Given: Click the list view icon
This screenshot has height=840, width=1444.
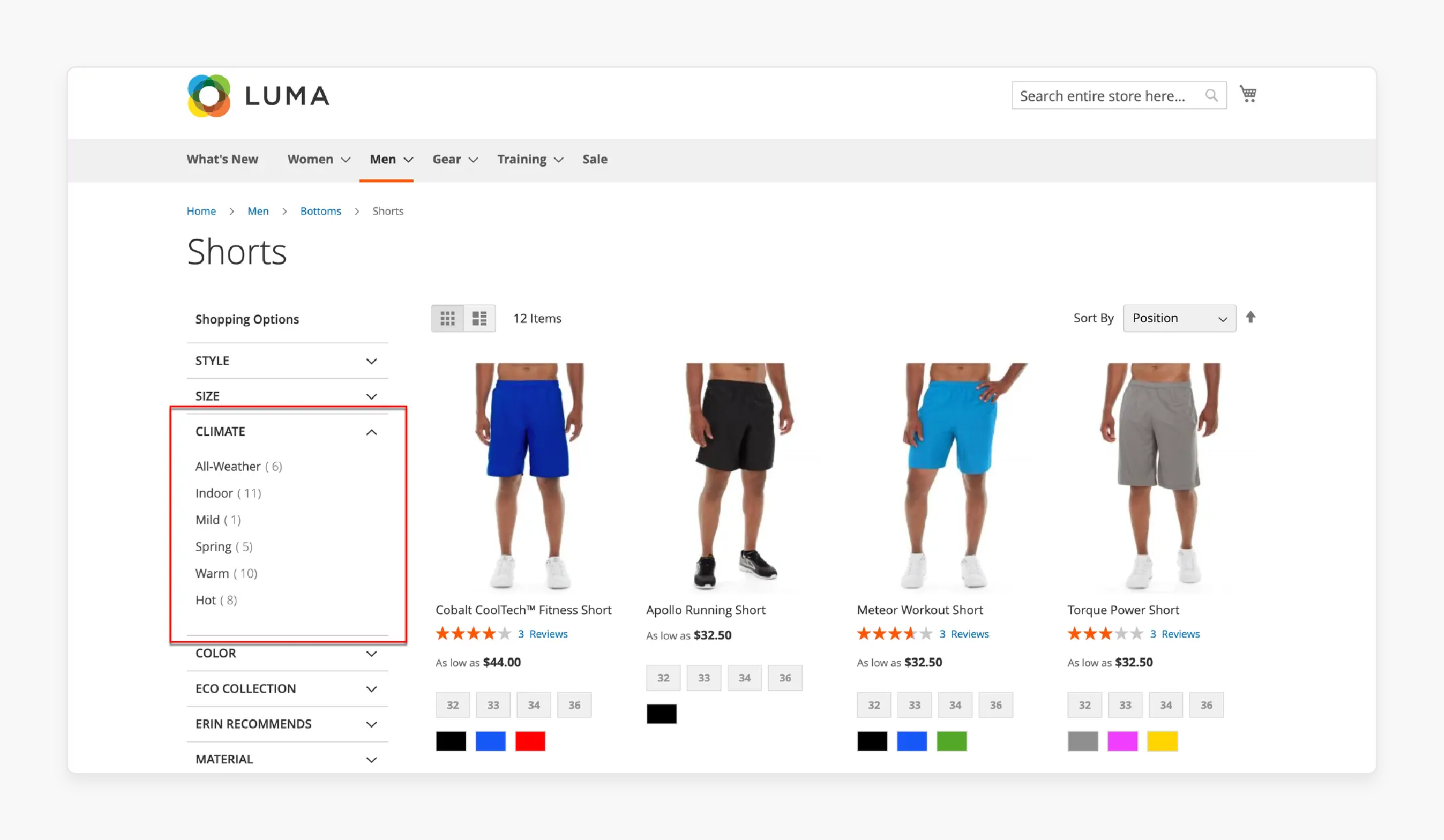Looking at the screenshot, I should tap(479, 318).
